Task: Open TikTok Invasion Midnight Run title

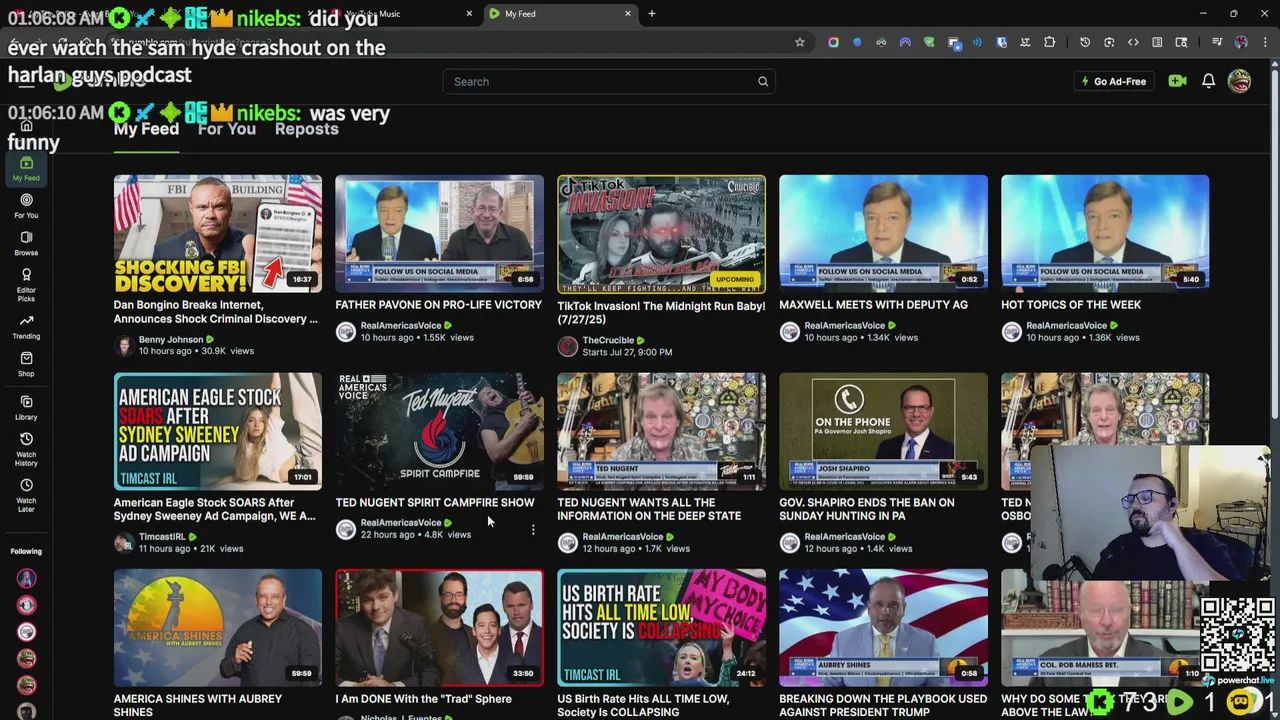Action: coord(661,312)
